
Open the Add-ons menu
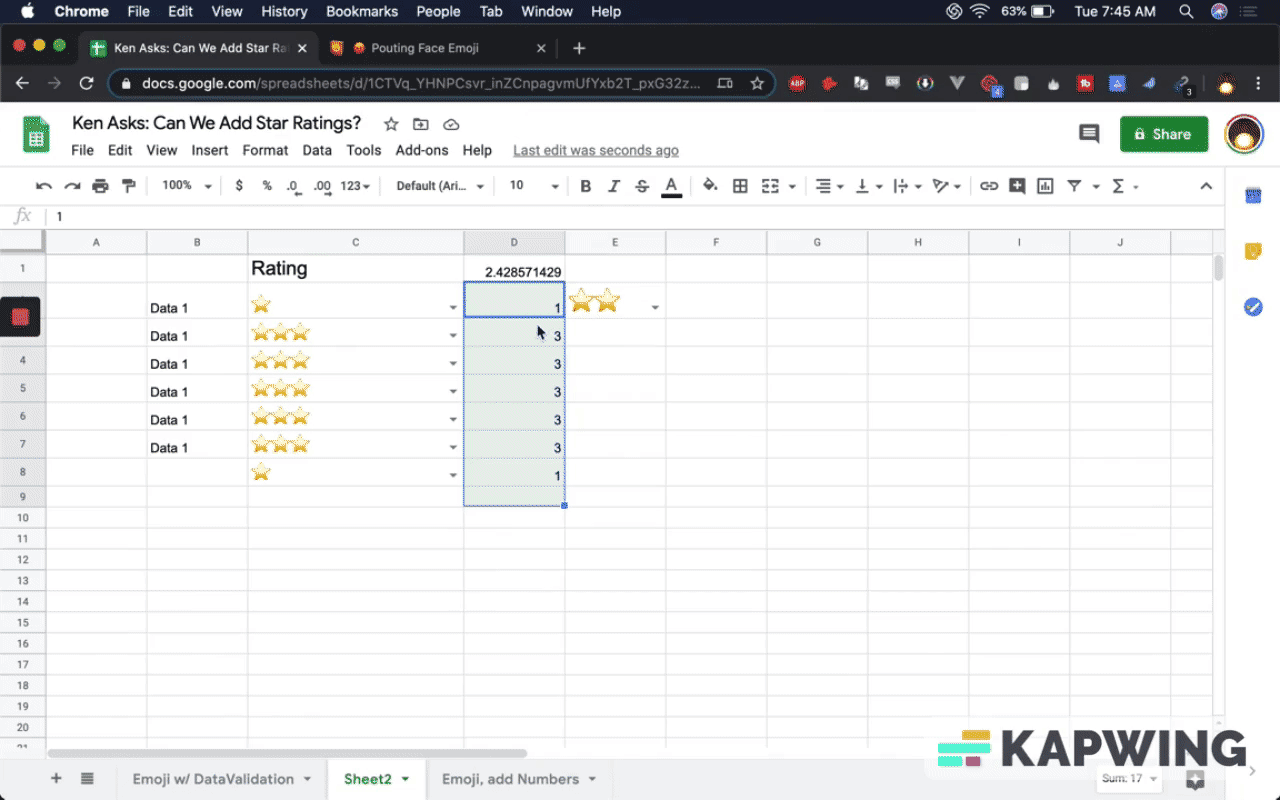(x=422, y=150)
